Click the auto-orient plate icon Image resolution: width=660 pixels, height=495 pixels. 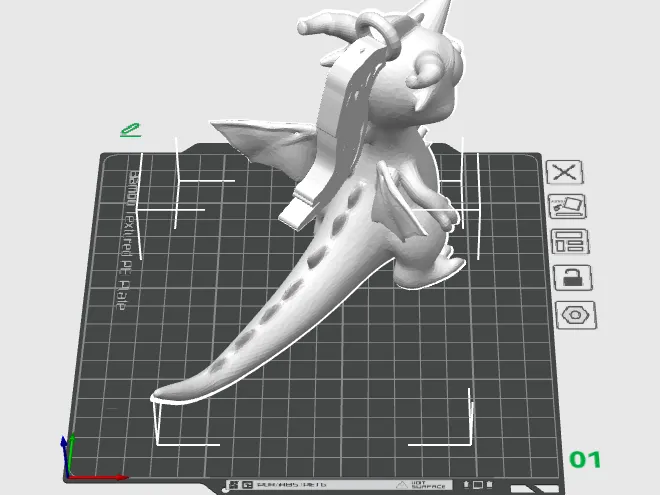(x=567, y=206)
